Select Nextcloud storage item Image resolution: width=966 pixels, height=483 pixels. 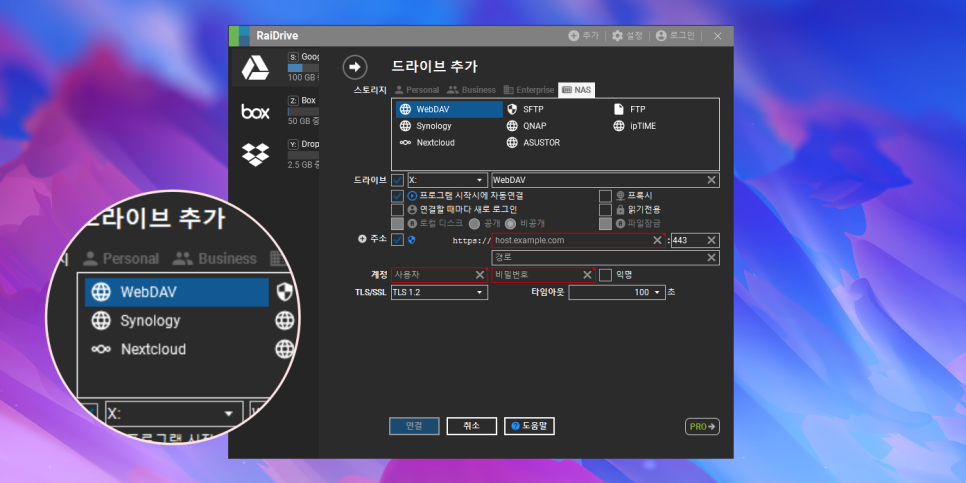point(427,142)
